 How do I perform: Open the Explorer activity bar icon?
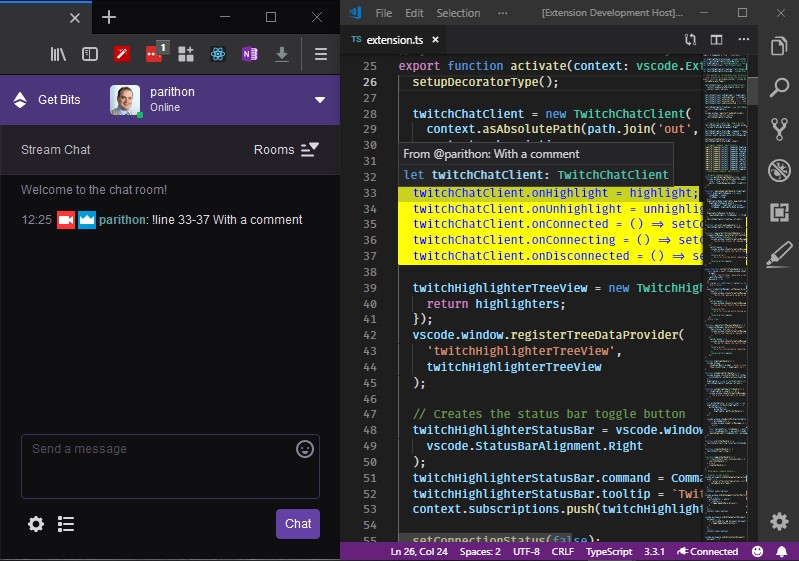tap(779, 46)
